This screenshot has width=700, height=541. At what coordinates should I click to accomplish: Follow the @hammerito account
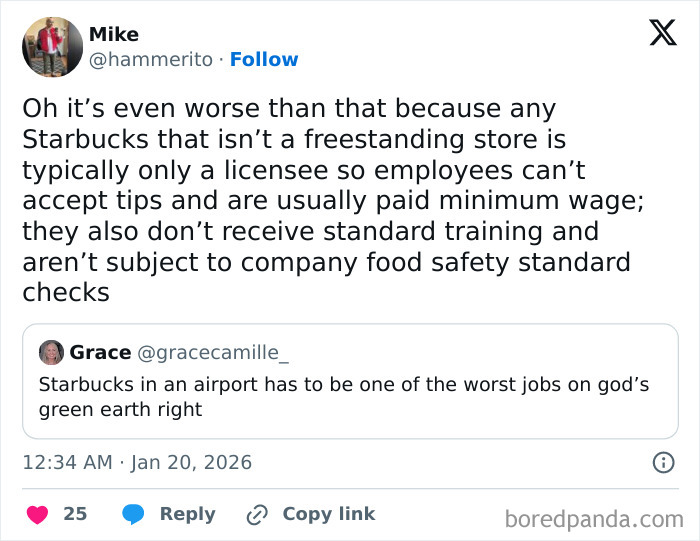(x=264, y=60)
